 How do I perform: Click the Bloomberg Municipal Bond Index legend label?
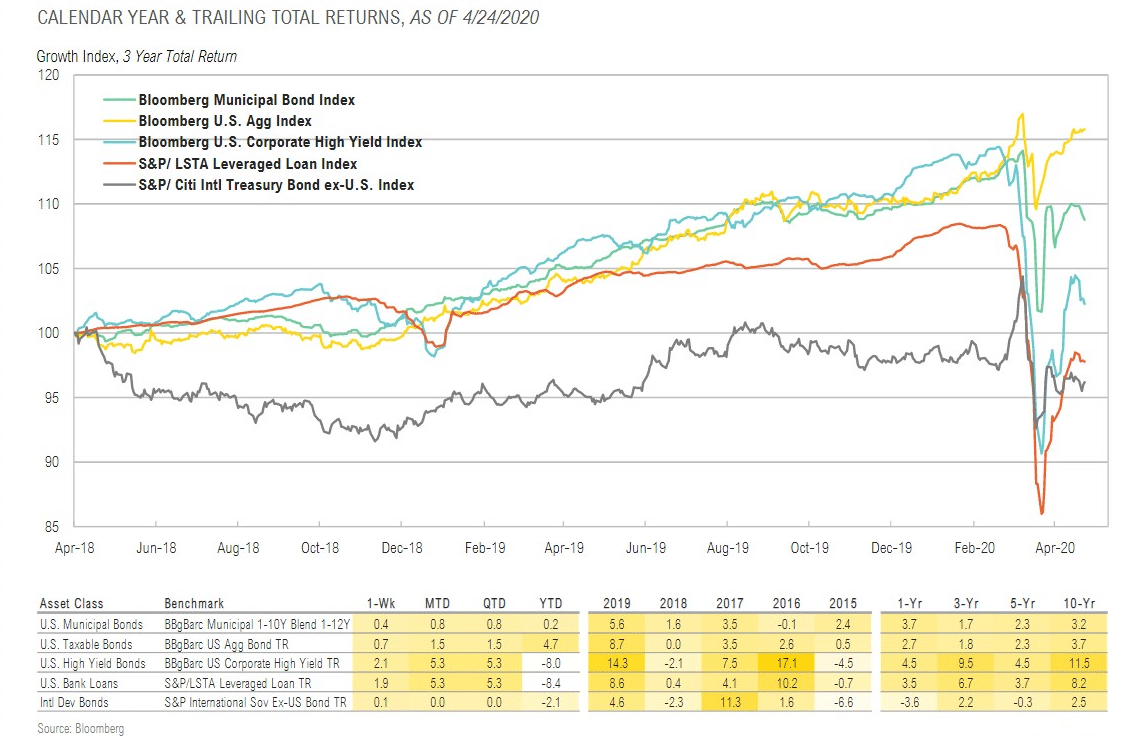[x=247, y=100]
